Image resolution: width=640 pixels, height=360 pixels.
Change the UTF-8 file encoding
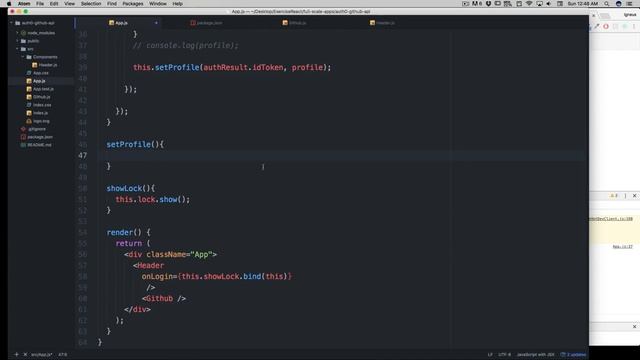coord(504,355)
